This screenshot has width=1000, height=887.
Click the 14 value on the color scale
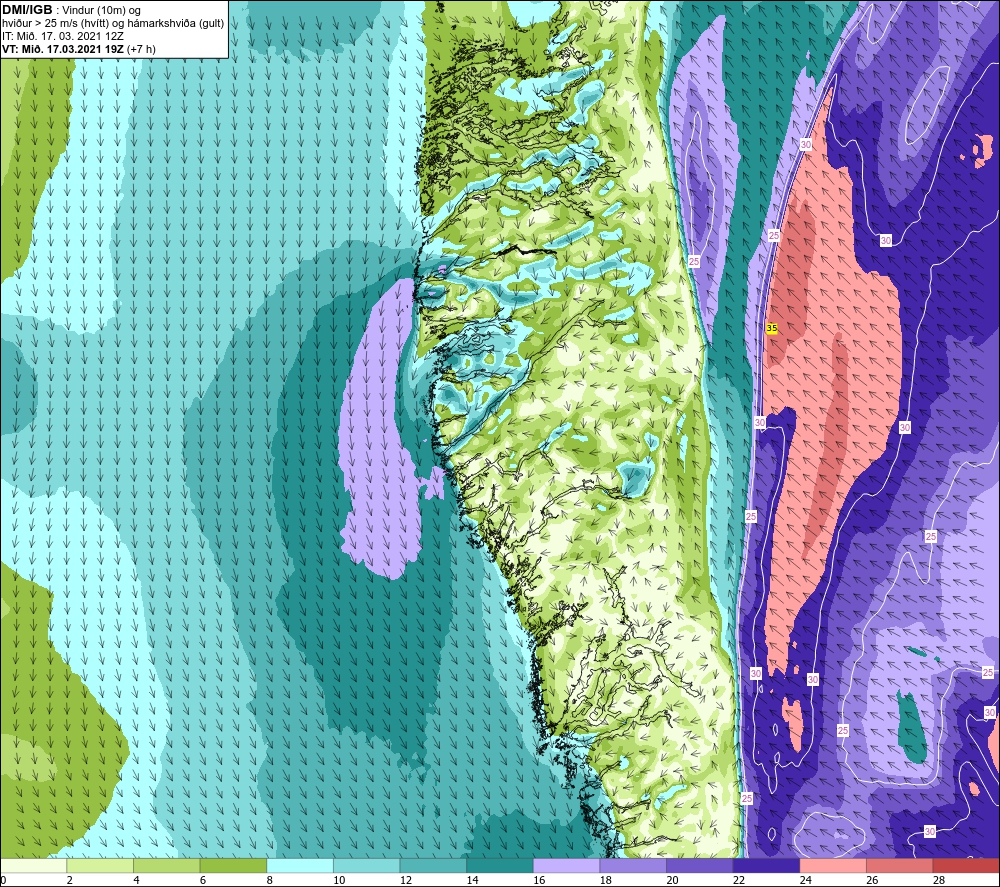tap(472, 880)
